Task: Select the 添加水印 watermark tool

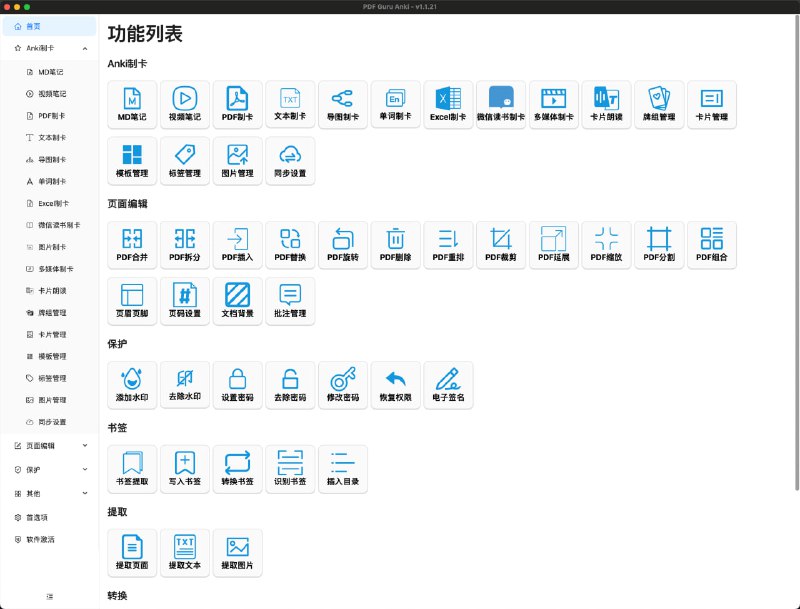Action: pyautogui.click(x=133, y=384)
